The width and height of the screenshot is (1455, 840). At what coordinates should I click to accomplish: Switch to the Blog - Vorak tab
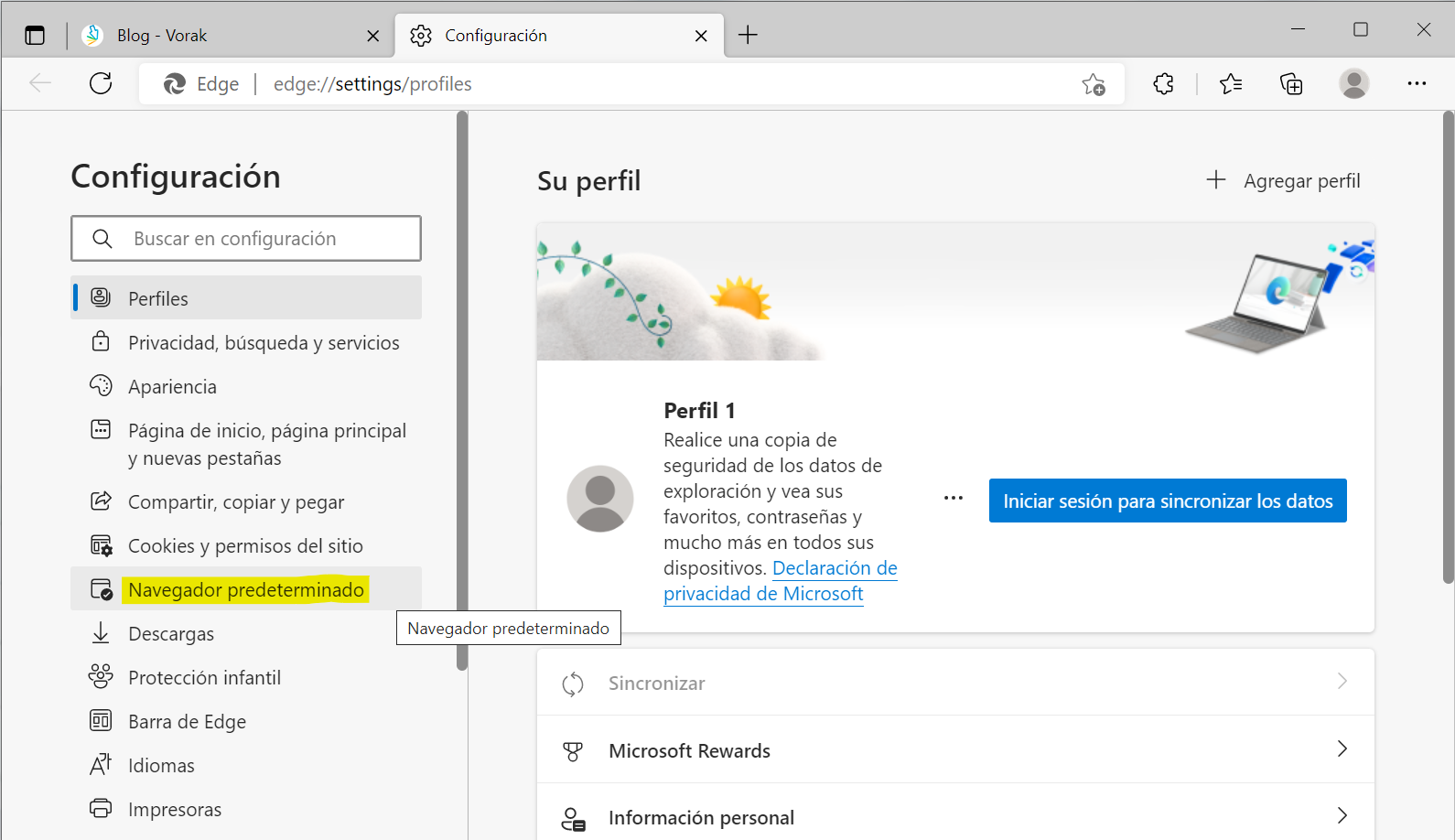pyautogui.click(x=229, y=36)
